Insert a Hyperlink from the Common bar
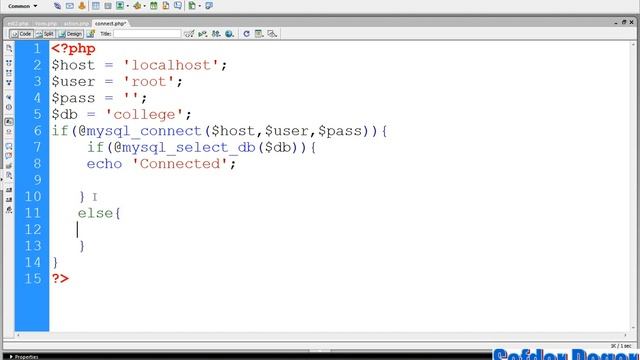 point(58,6)
